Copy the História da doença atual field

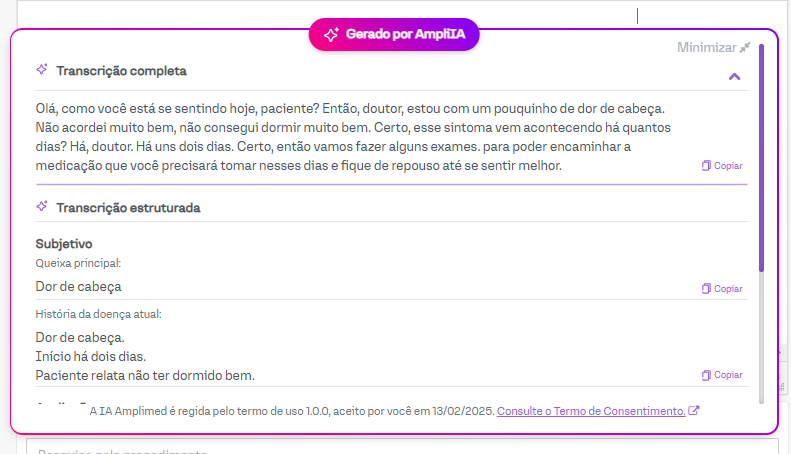[722, 375]
